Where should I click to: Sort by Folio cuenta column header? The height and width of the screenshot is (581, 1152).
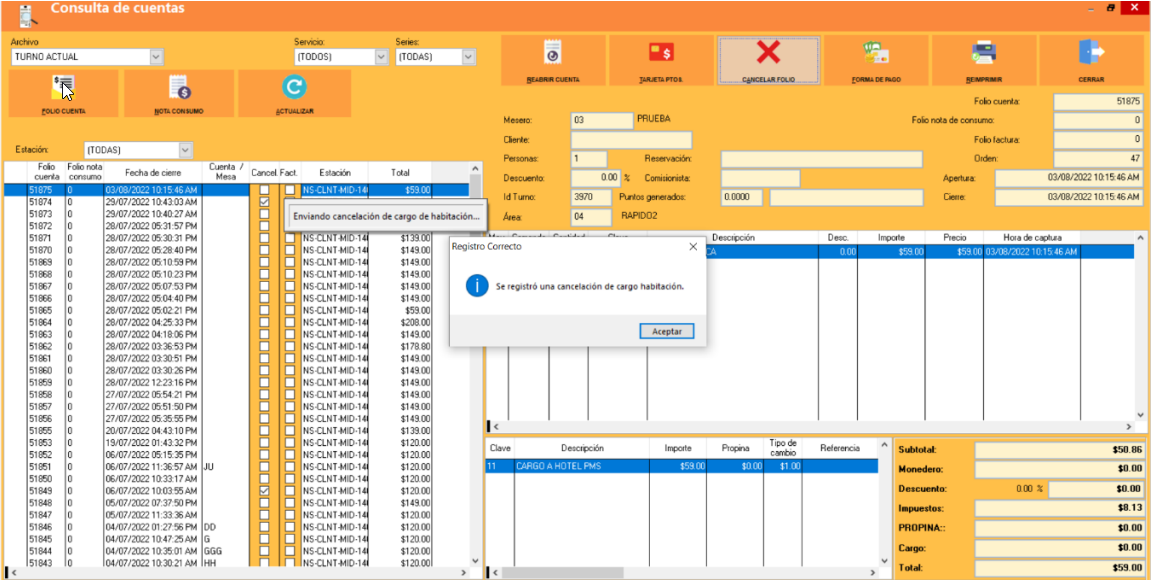pos(46,173)
